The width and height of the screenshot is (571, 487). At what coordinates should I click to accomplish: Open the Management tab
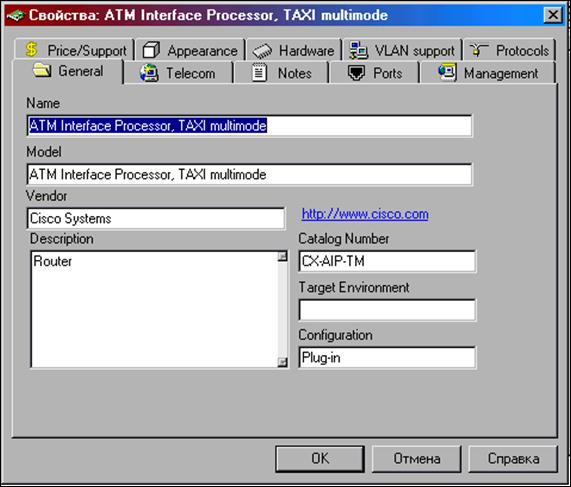click(488, 72)
